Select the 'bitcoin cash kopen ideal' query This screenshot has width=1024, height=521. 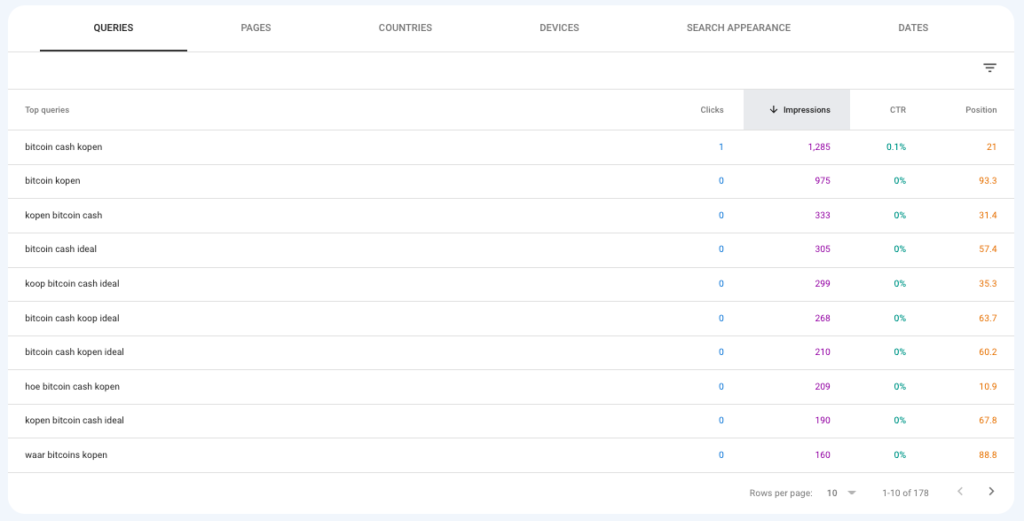[74, 352]
